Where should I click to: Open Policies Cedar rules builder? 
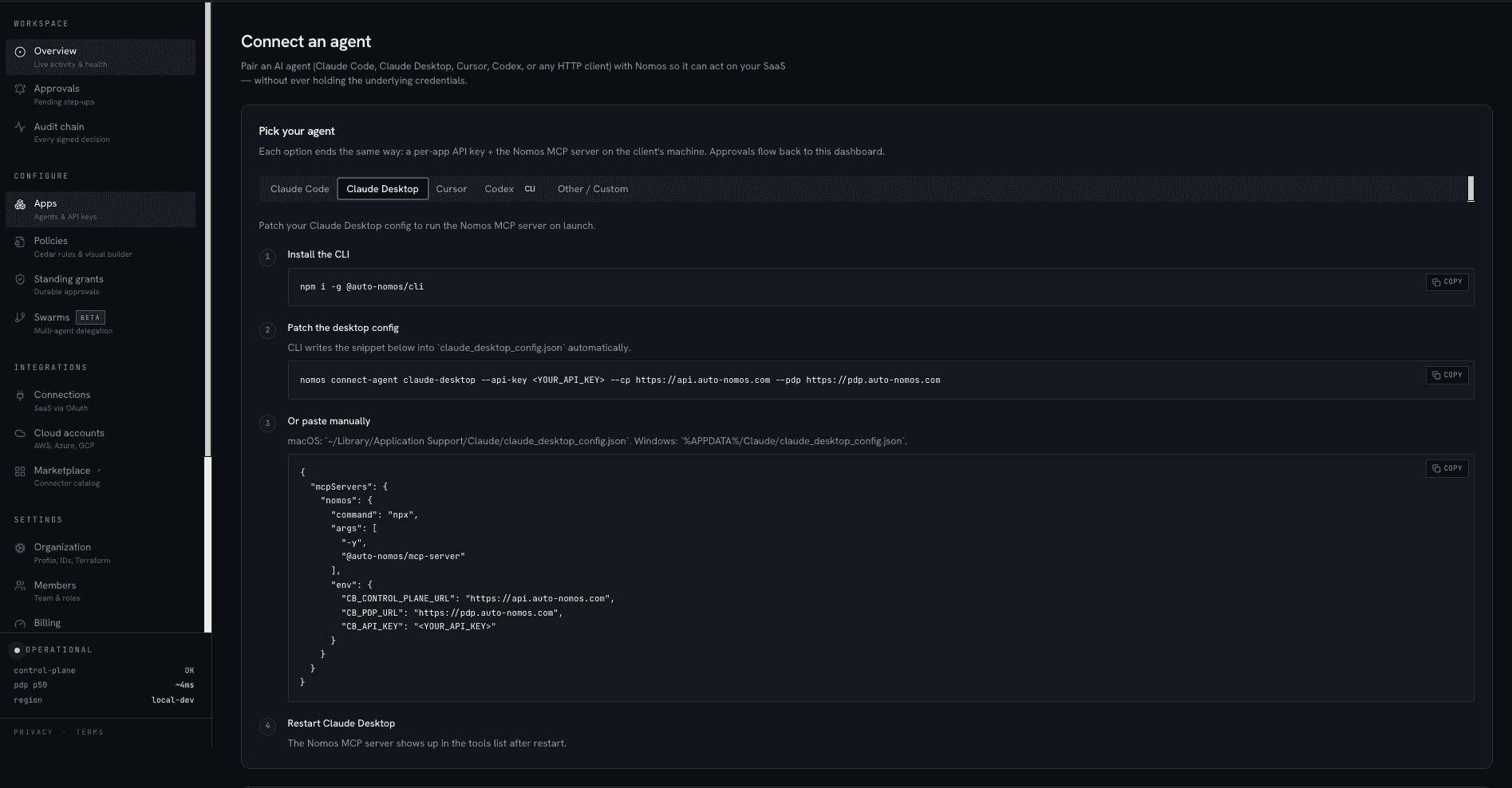(101, 246)
